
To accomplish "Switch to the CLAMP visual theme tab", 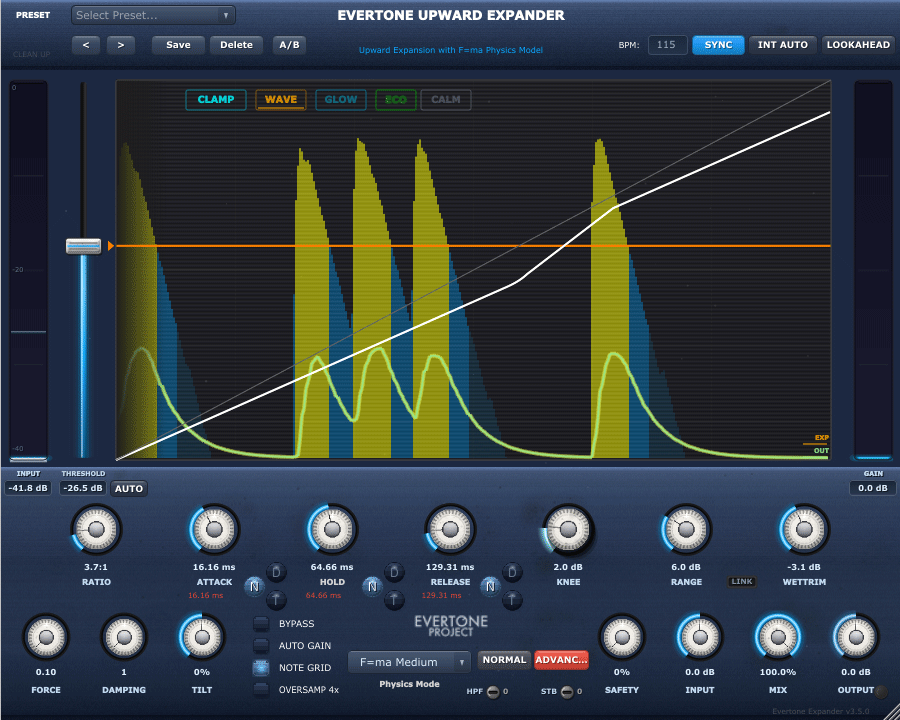I will [x=216, y=100].
